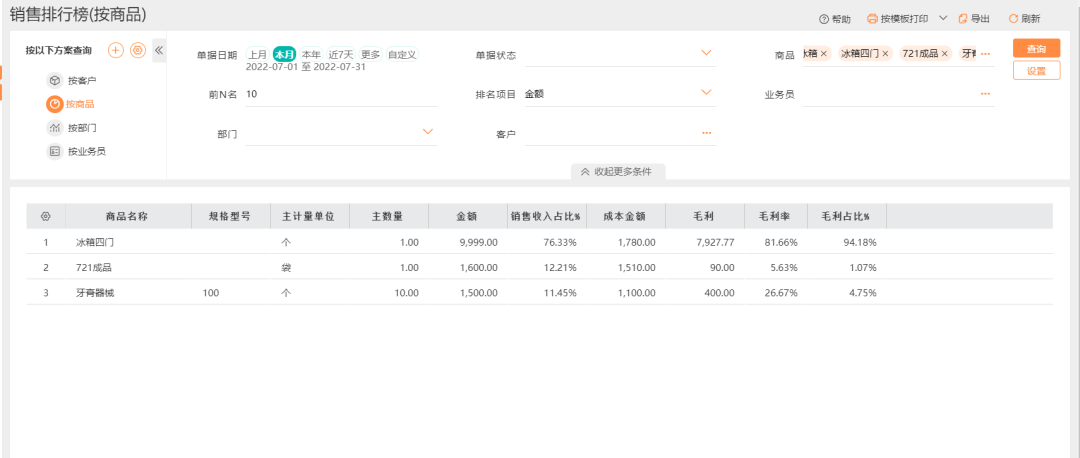The width and height of the screenshot is (1080, 458).
Task: Expand the 单据状态 dropdown
Action: pos(706,53)
